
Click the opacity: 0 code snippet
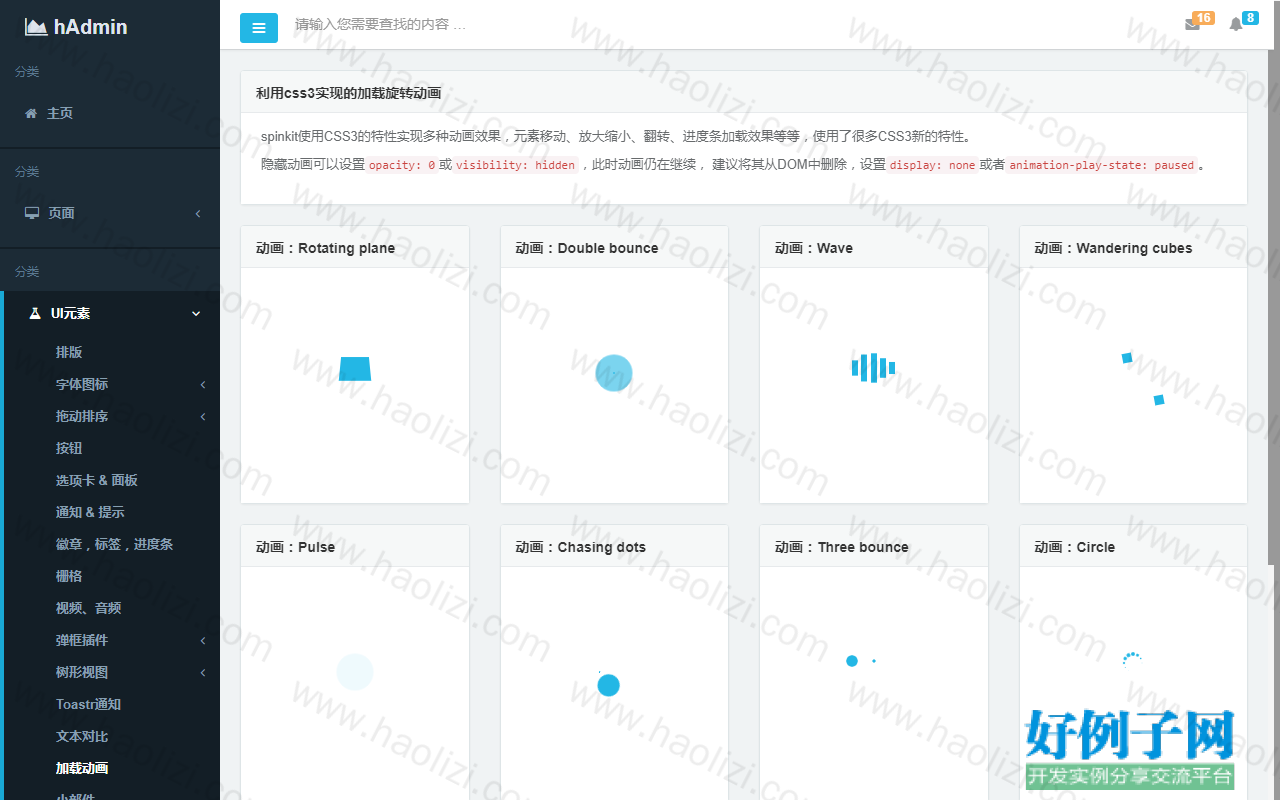pyautogui.click(x=402, y=165)
